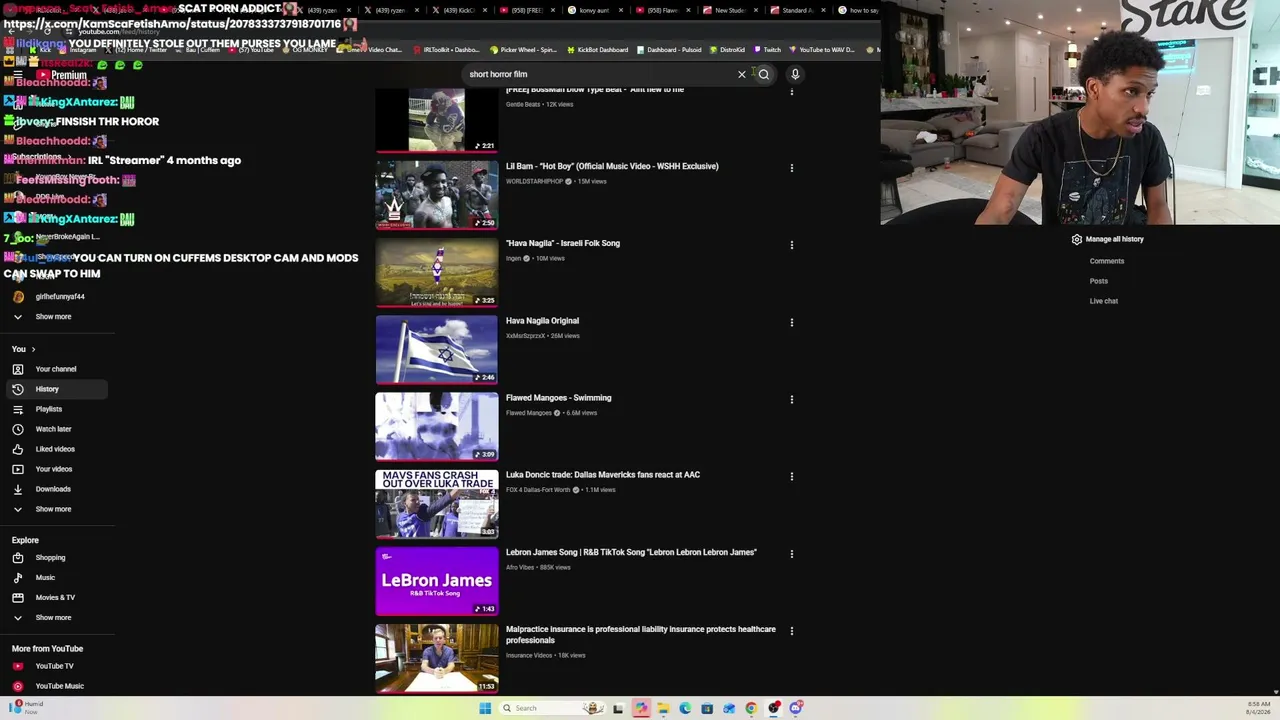Image resolution: width=1280 pixels, height=720 pixels.
Task: Start voice search with the microphone icon
Action: coord(795,74)
